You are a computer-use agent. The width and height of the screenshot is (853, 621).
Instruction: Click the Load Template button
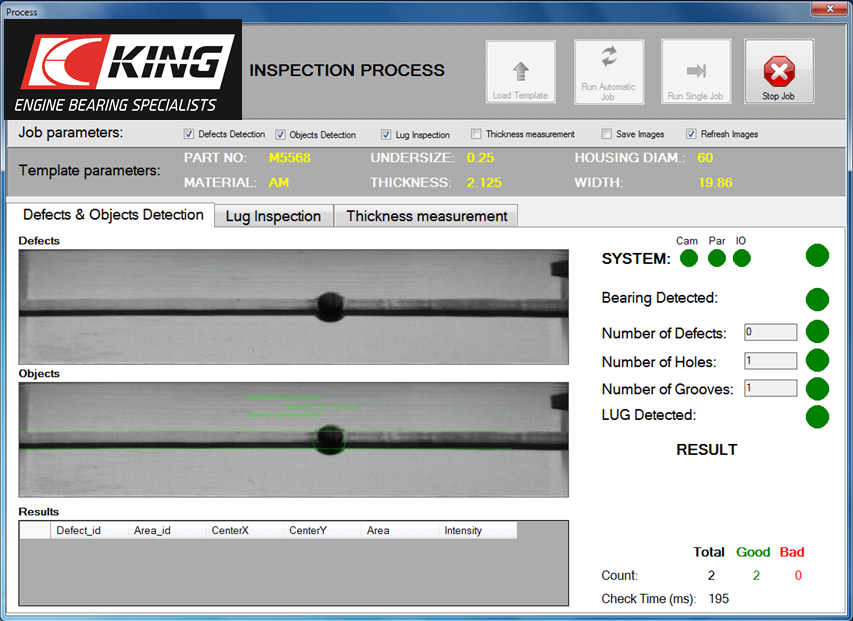tap(520, 72)
